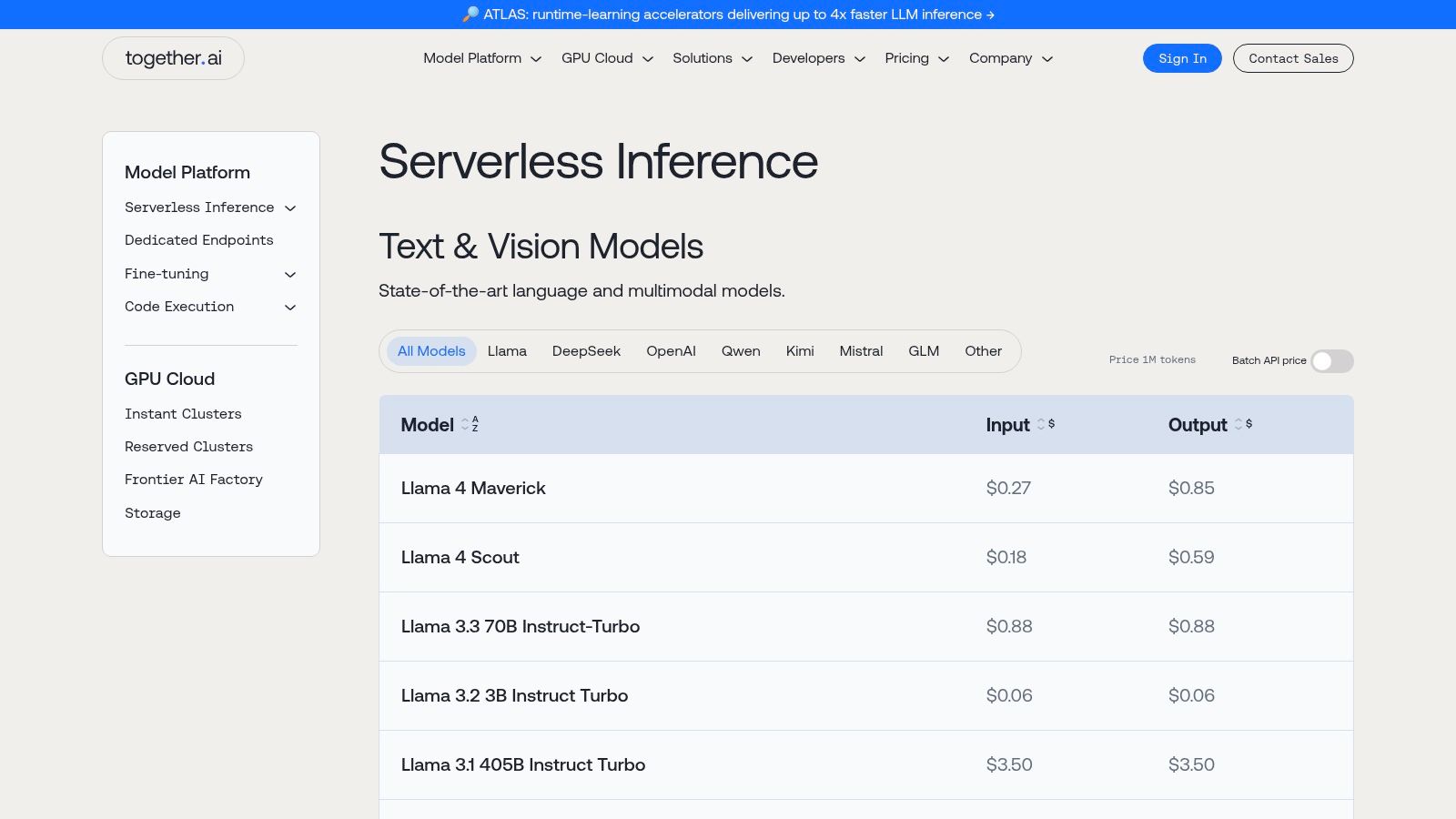This screenshot has height=819, width=1456.
Task: Switch to the Qwen models tab
Action: click(x=741, y=351)
